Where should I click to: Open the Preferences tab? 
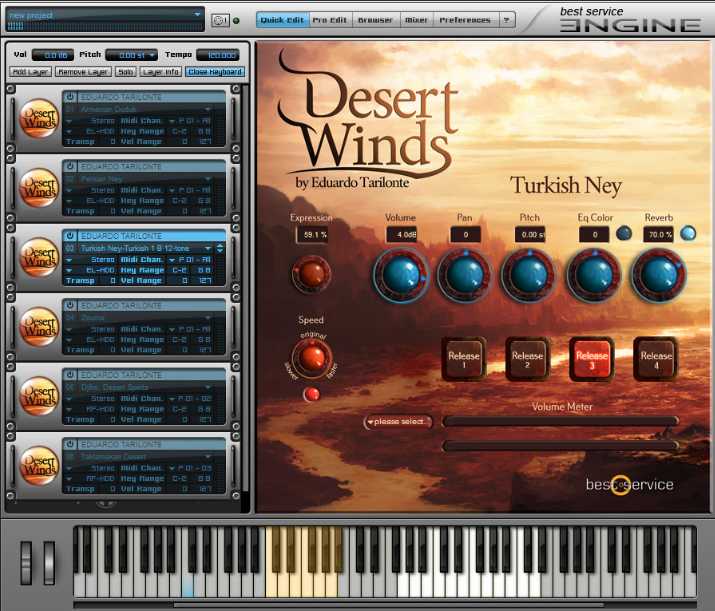465,20
